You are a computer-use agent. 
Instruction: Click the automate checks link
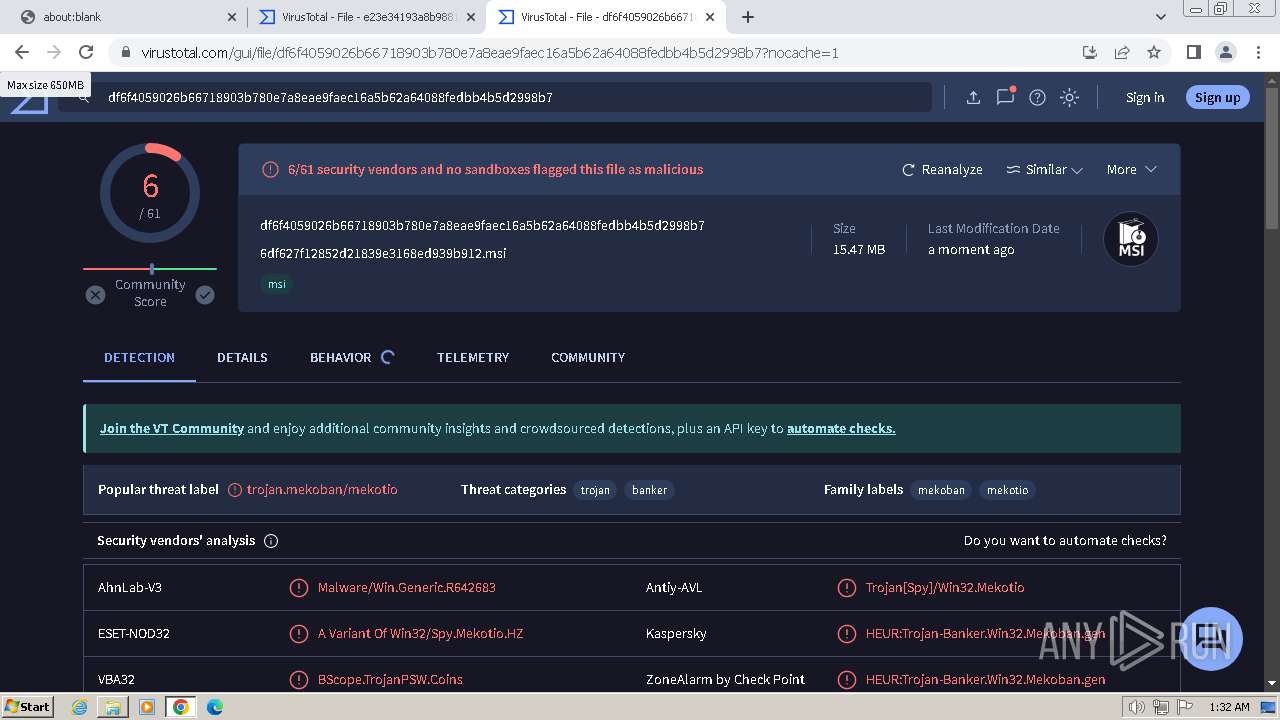point(841,429)
